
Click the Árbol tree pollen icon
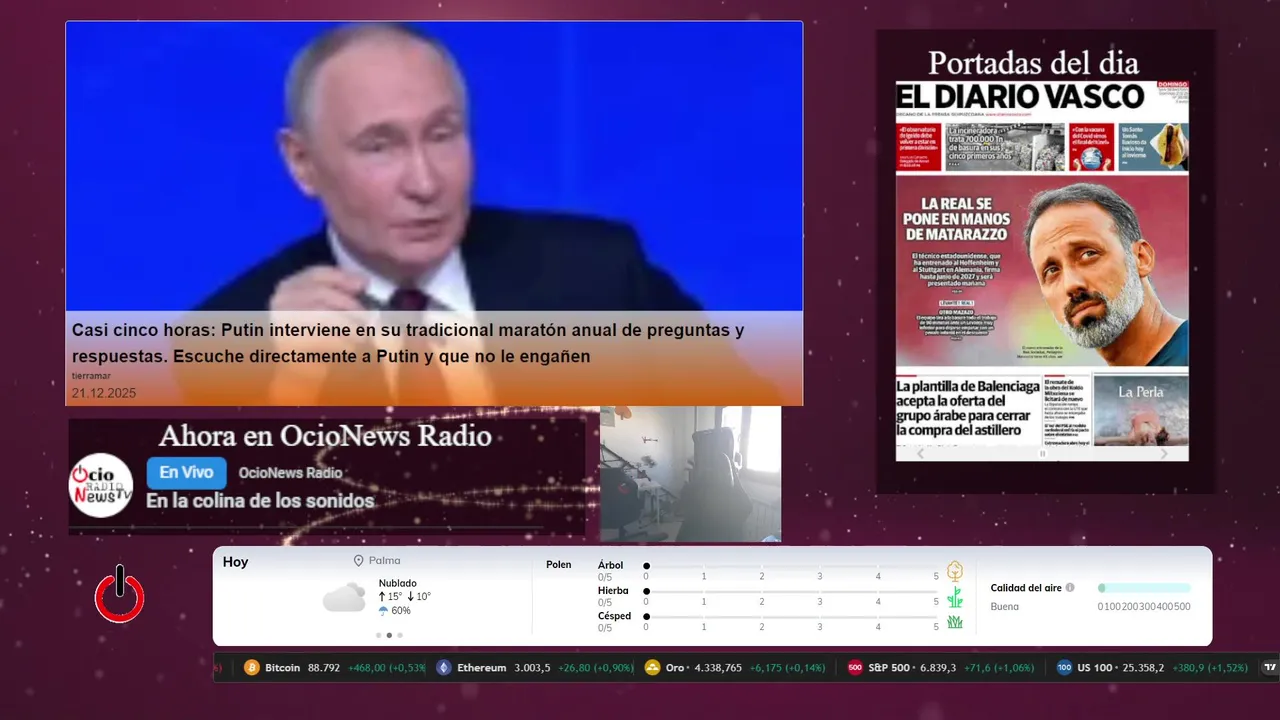[955, 571]
